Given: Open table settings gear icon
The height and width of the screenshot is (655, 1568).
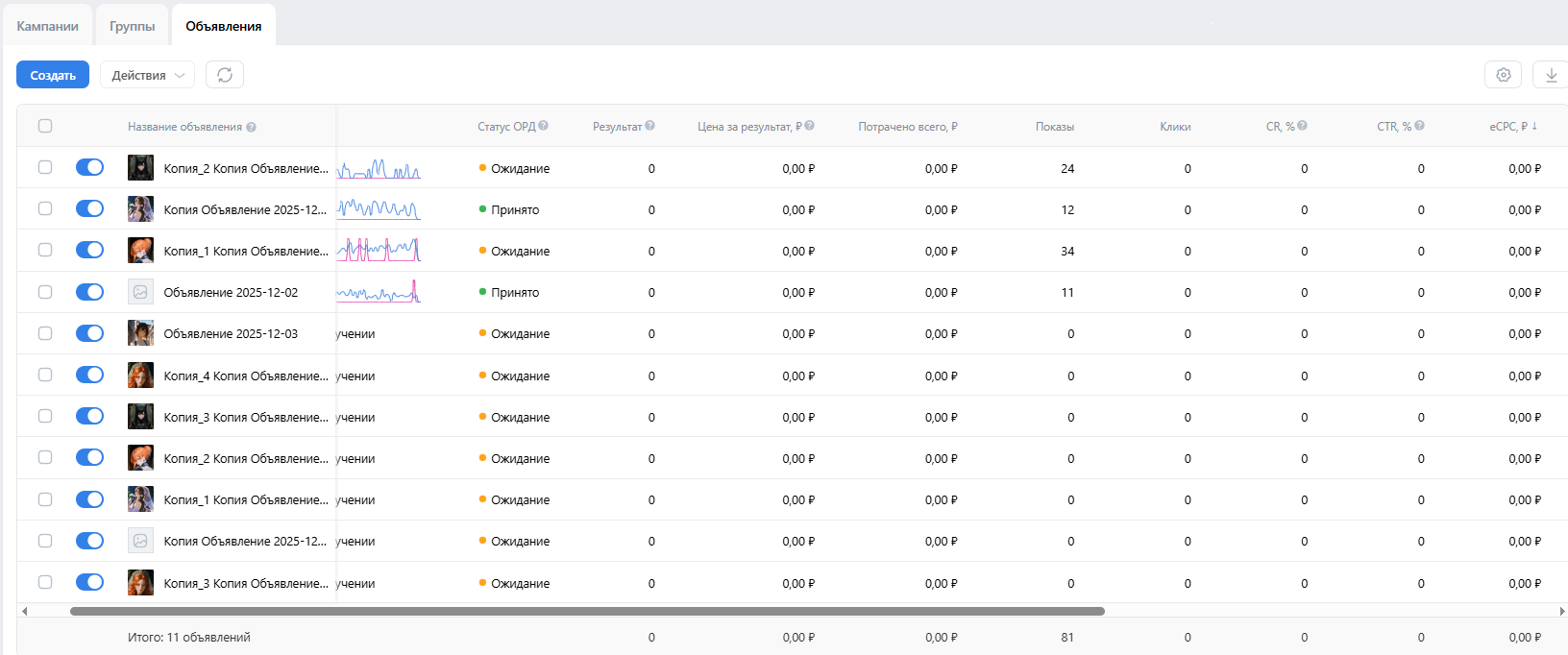Looking at the screenshot, I should tap(1503, 75).
